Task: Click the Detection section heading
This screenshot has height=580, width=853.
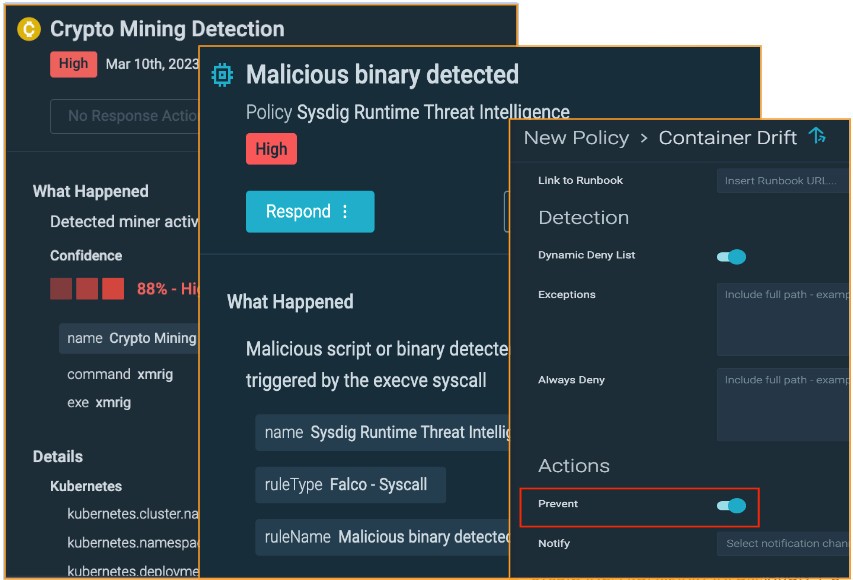Action: 583,218
